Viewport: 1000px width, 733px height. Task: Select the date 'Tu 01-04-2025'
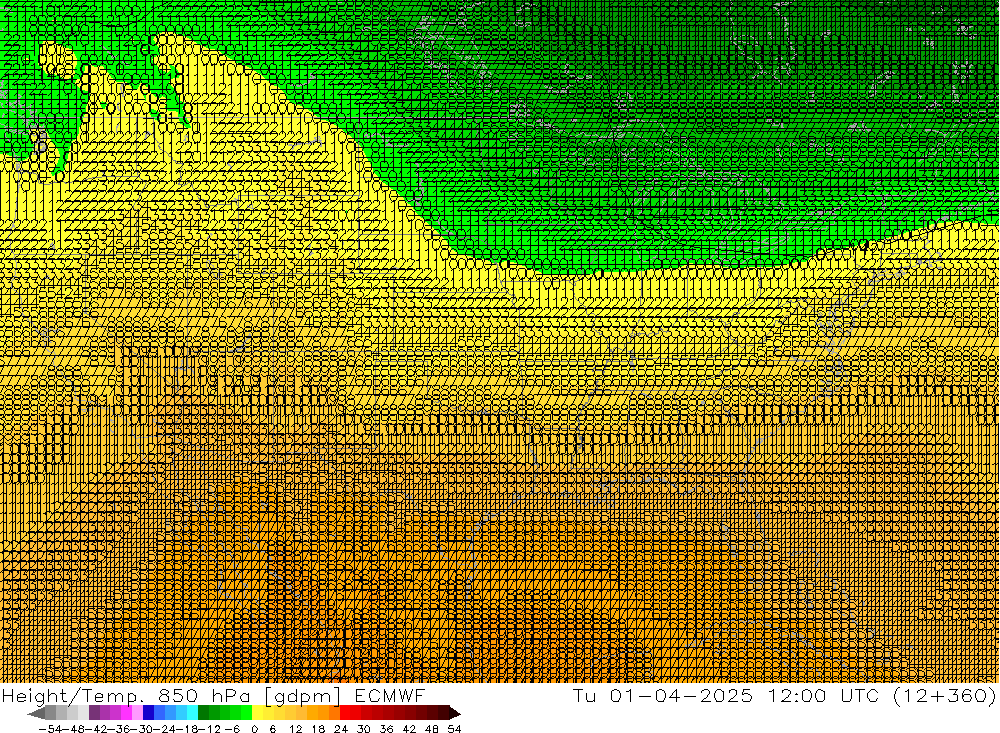point(663,696)
